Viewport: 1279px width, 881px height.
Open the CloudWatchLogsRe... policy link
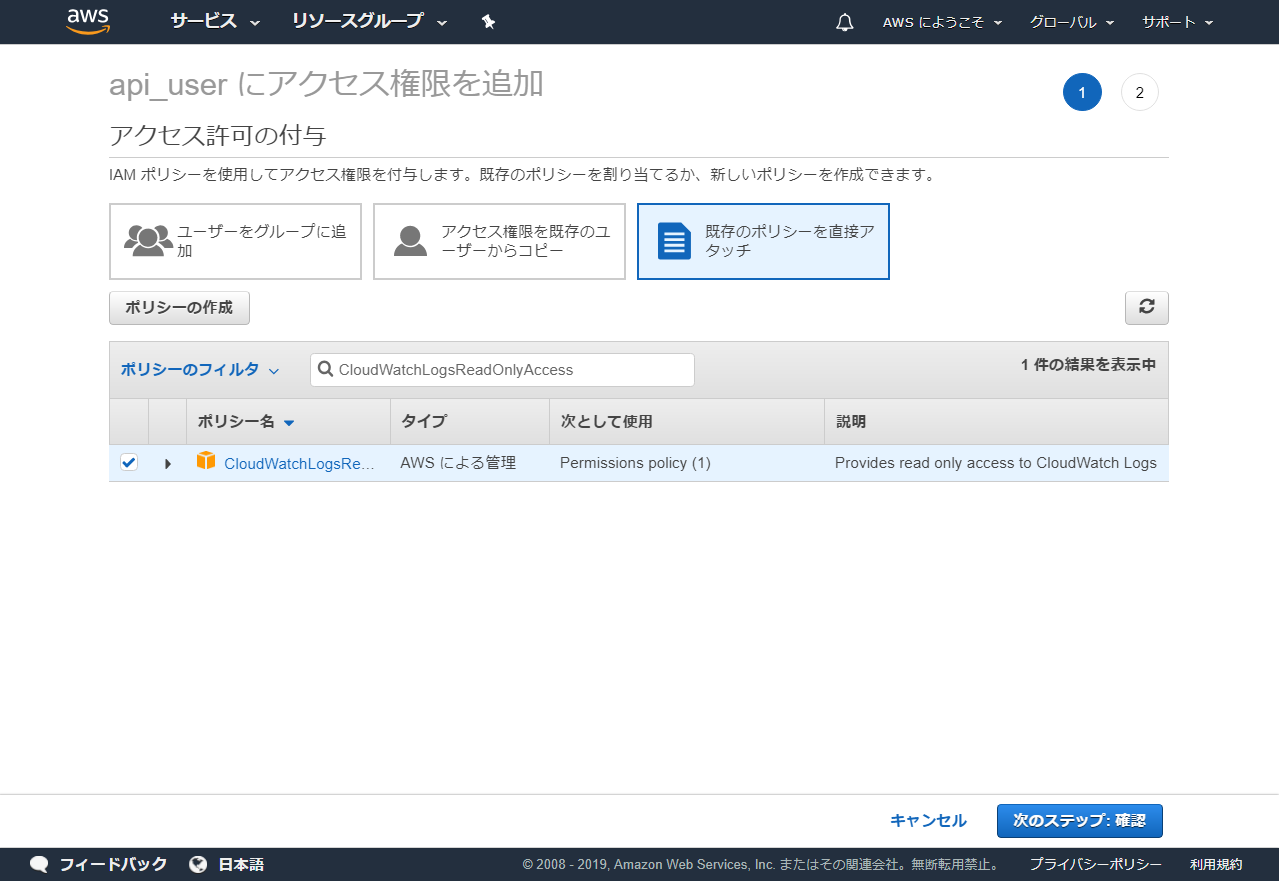299,463
